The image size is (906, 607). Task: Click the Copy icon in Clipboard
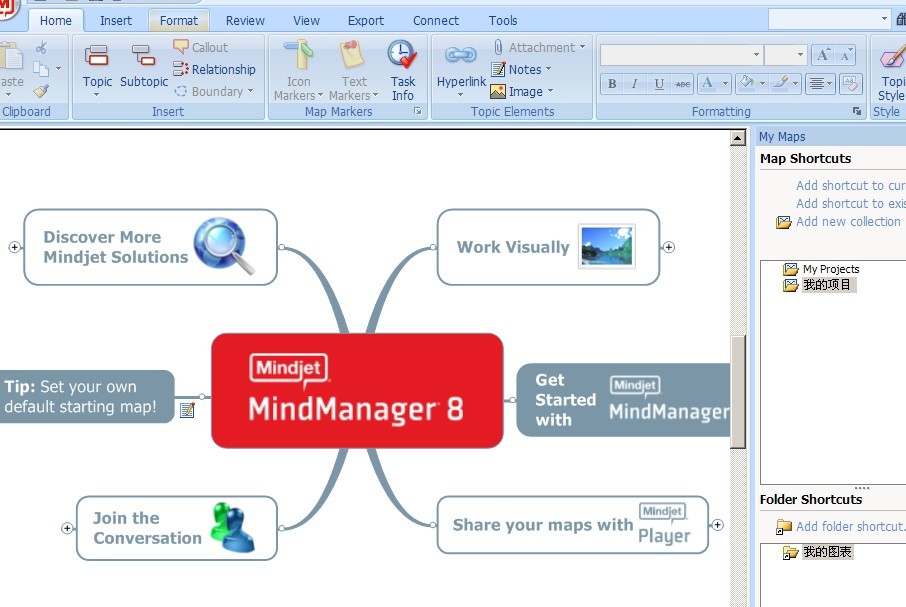41,69
